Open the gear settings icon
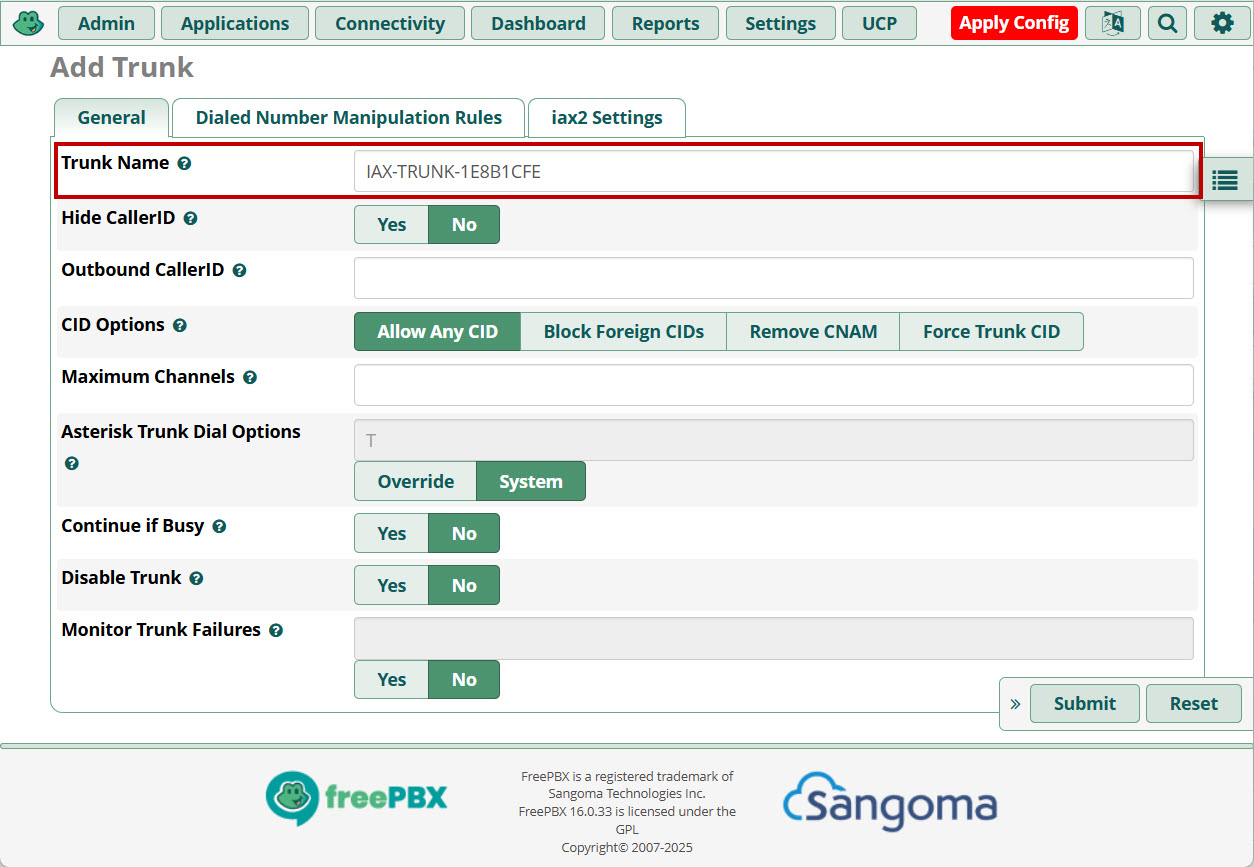The height and width of the screenshot is (867, 1254). (1222, 23)
